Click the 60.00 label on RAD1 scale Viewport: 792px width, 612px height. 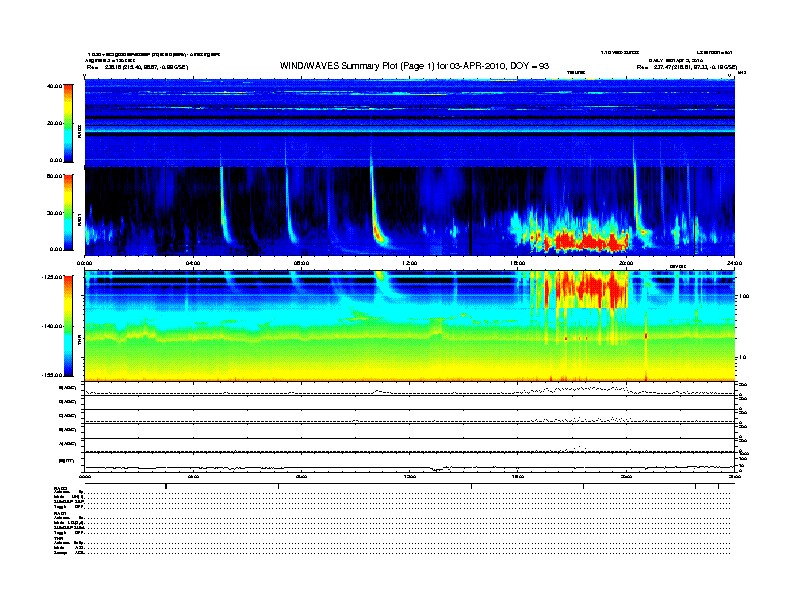[55, 176]
